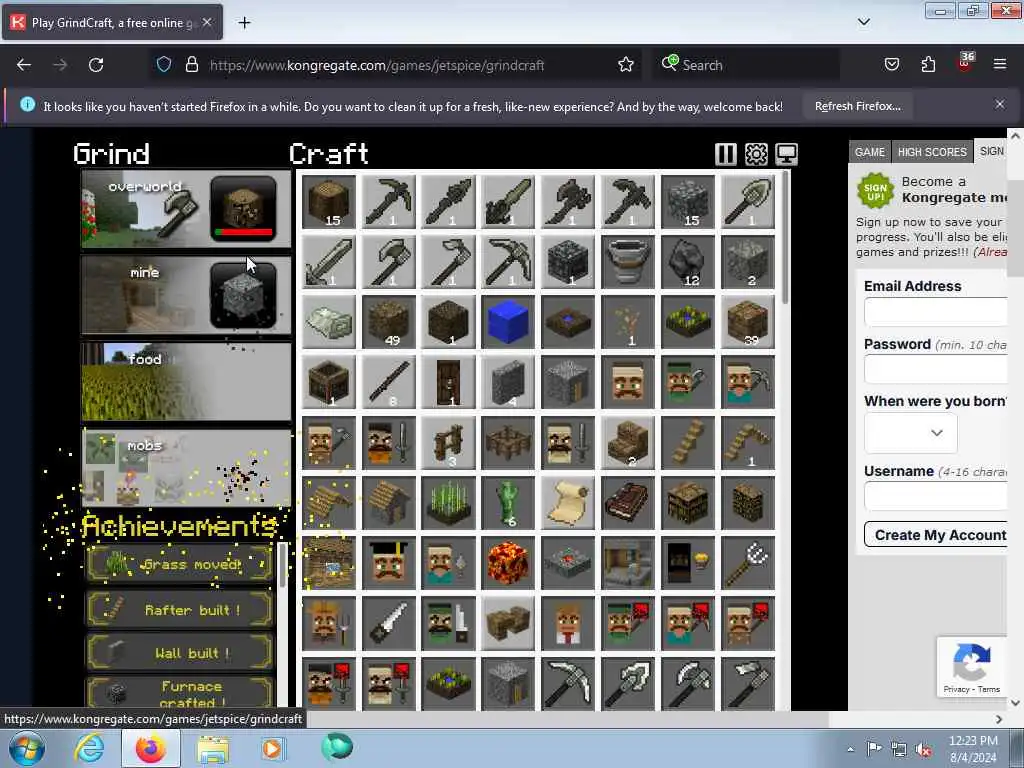The image size is (1024, 768).
Task: Craft the paper scroll item
Action: (568, 503)
